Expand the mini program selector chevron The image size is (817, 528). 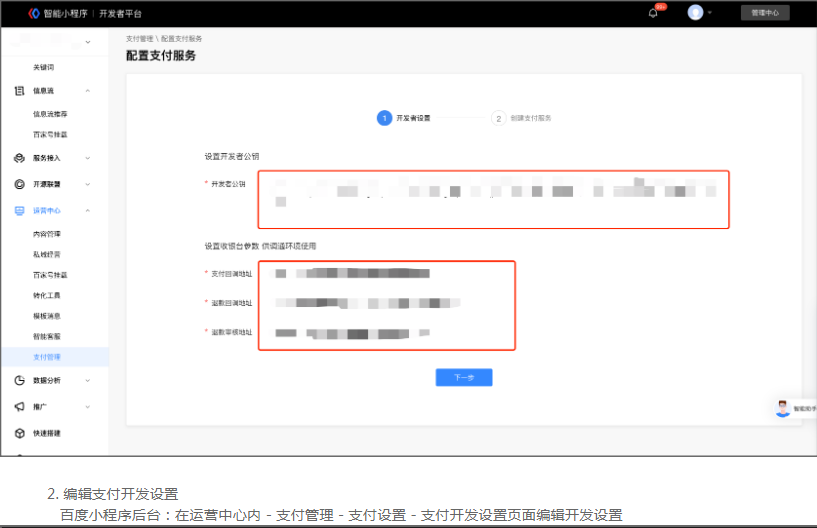click(88, 42)
